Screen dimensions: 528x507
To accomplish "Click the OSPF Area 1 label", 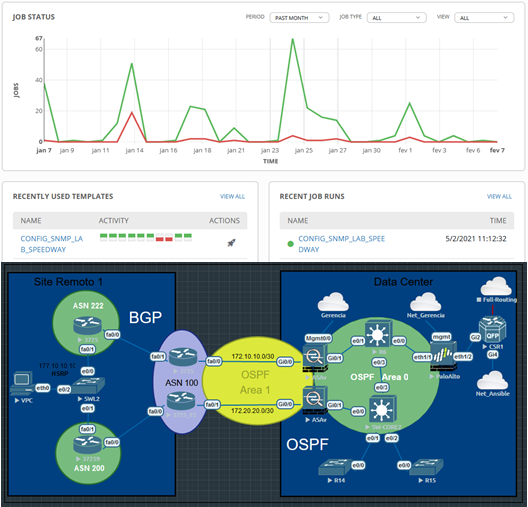I will (255, 382).
